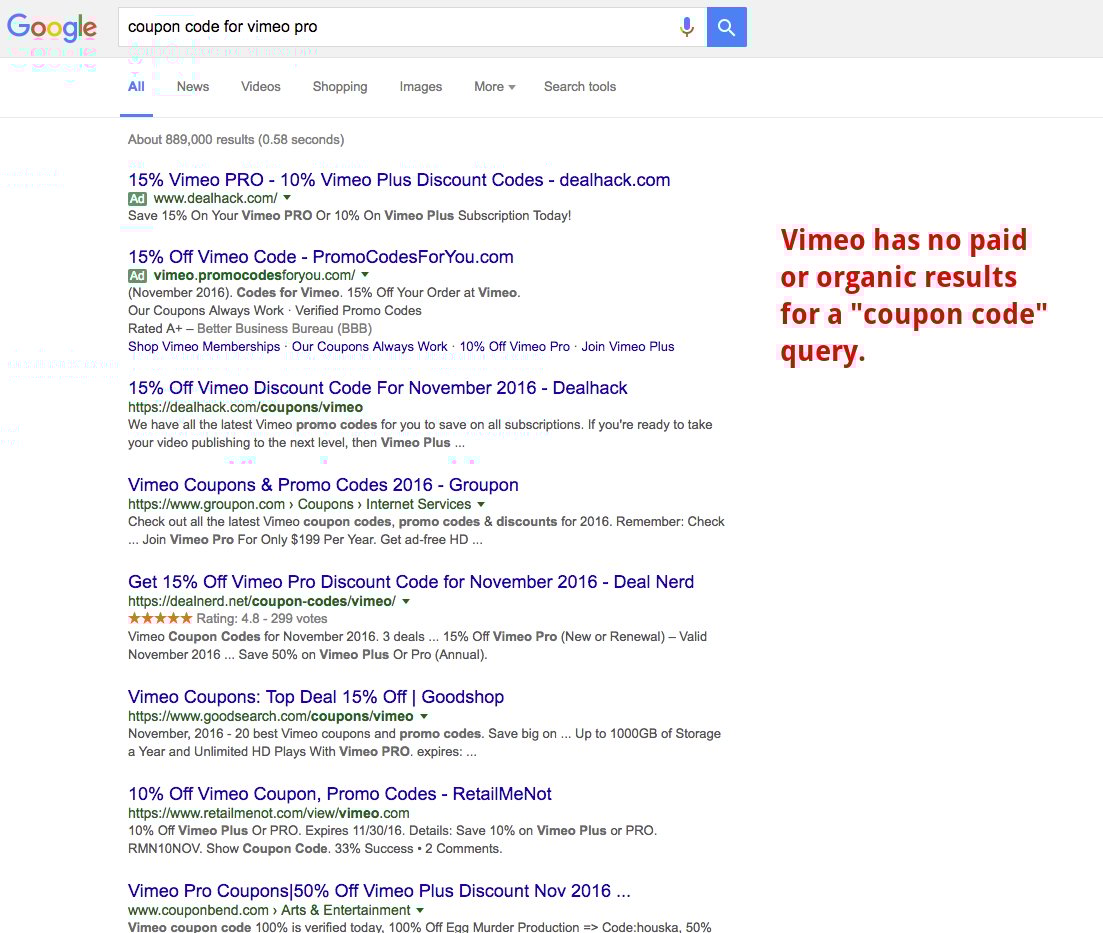The width and height of the screenshot is (1103, 933).
Task: Switch to the Videos tab
Action: point(260,87)
